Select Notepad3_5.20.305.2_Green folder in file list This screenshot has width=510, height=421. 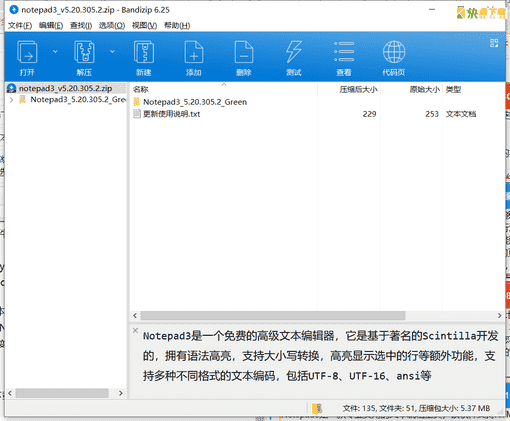195,102
